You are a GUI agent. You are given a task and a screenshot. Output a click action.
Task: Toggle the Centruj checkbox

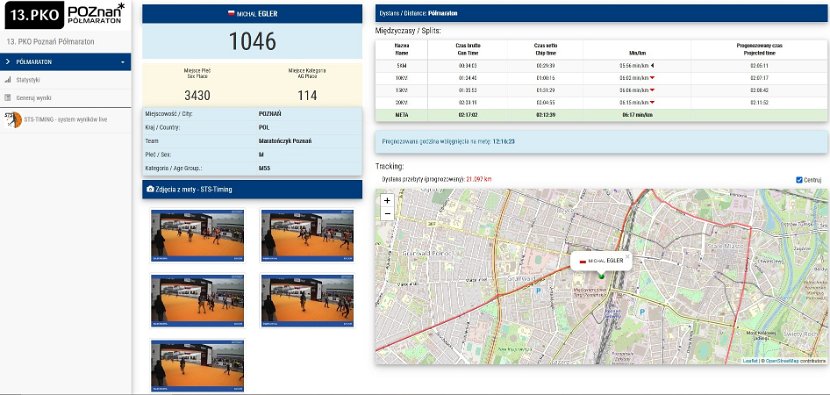point(799,180)
